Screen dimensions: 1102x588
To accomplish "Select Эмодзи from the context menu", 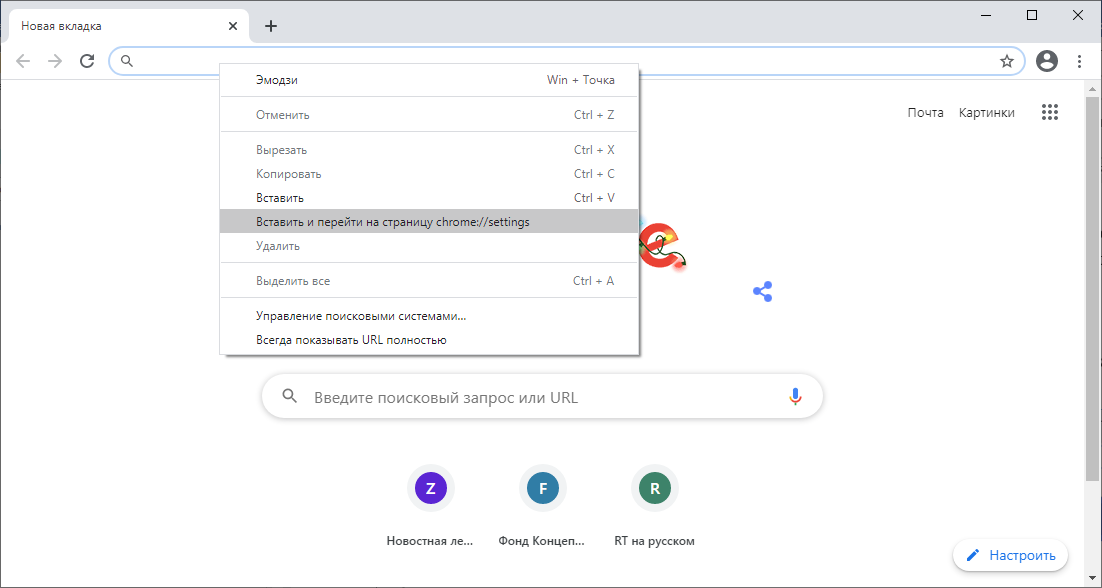I will 277,80.
